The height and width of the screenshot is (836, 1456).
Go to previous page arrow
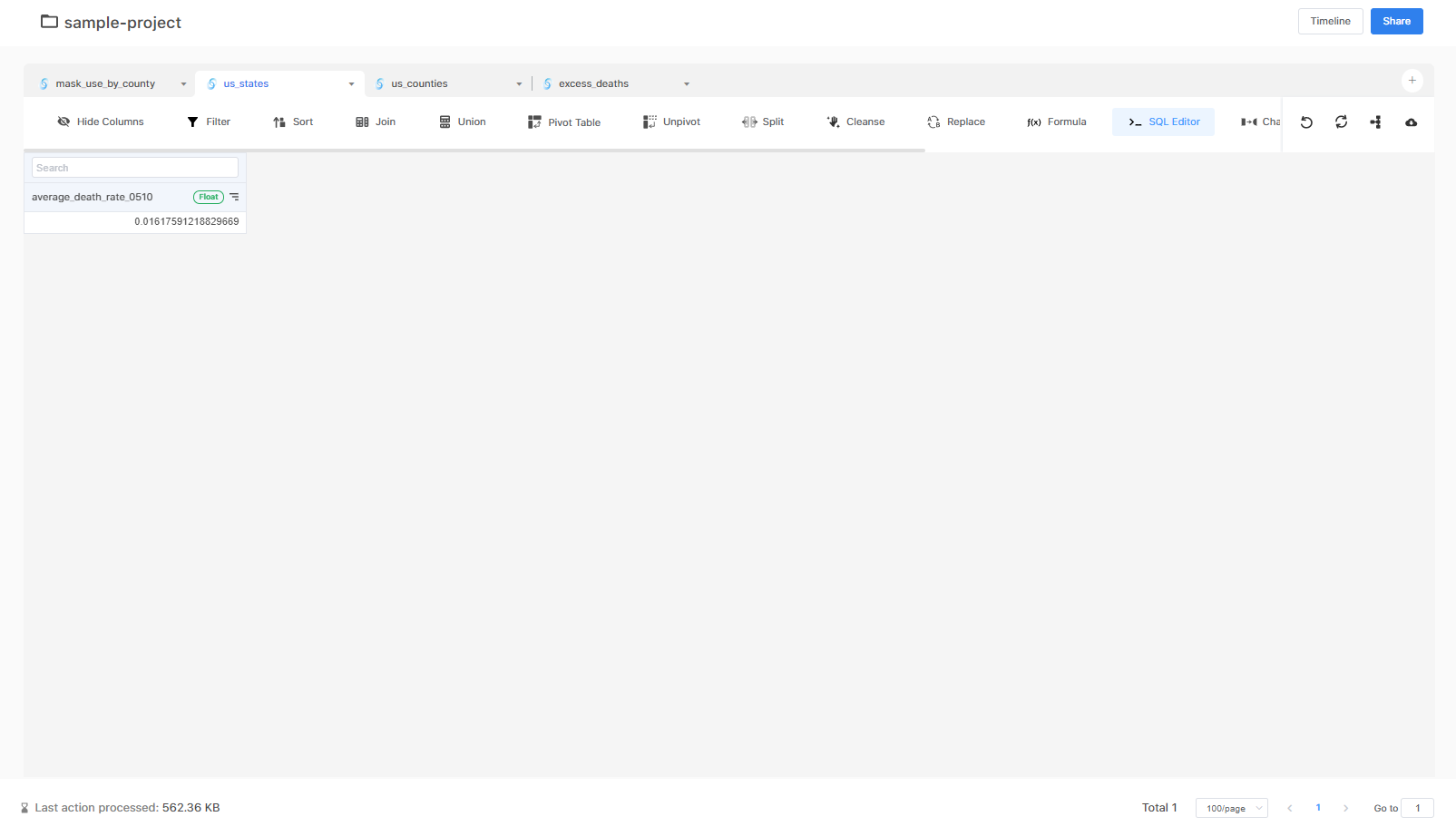click(1289, 808)
